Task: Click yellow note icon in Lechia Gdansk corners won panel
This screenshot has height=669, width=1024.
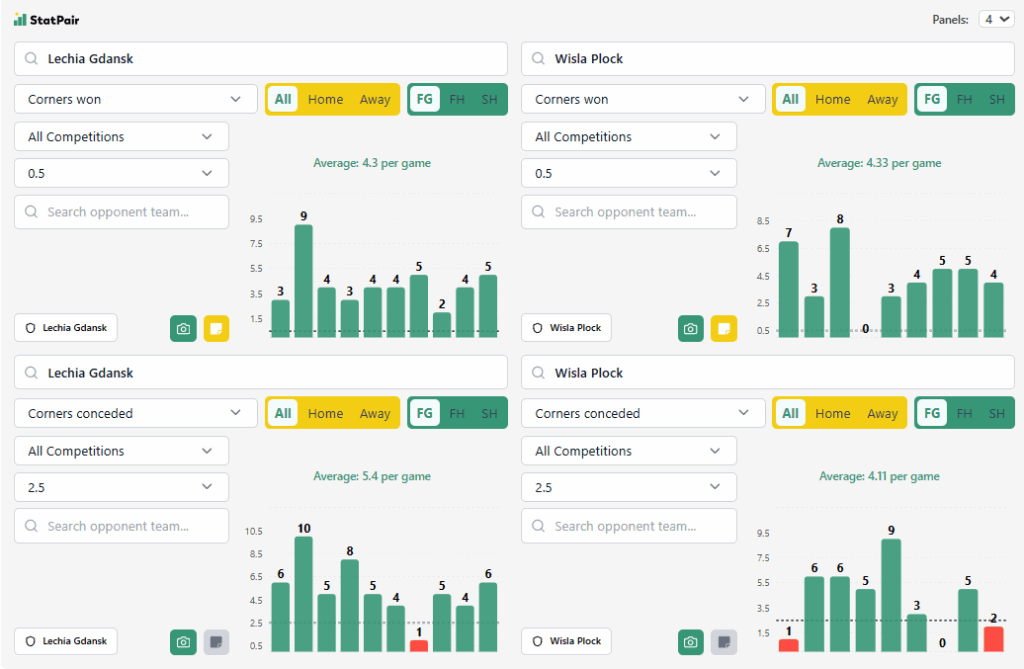Action: pos(216,328)
